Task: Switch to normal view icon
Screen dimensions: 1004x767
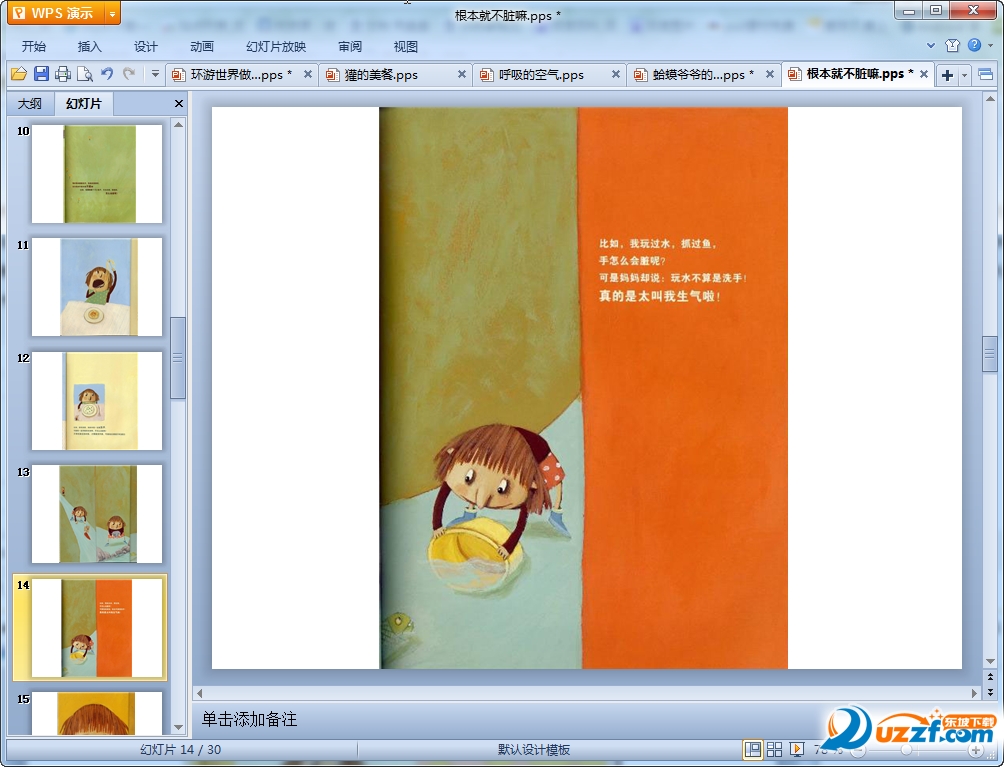Action: (x=753, y=749)
